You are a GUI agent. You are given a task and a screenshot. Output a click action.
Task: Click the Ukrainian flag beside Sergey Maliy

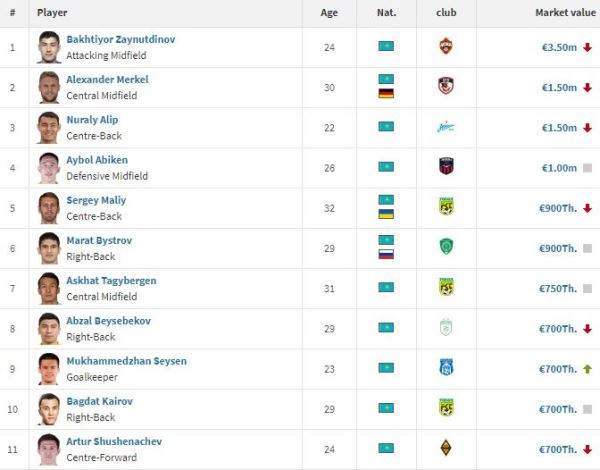click(386, 214)
